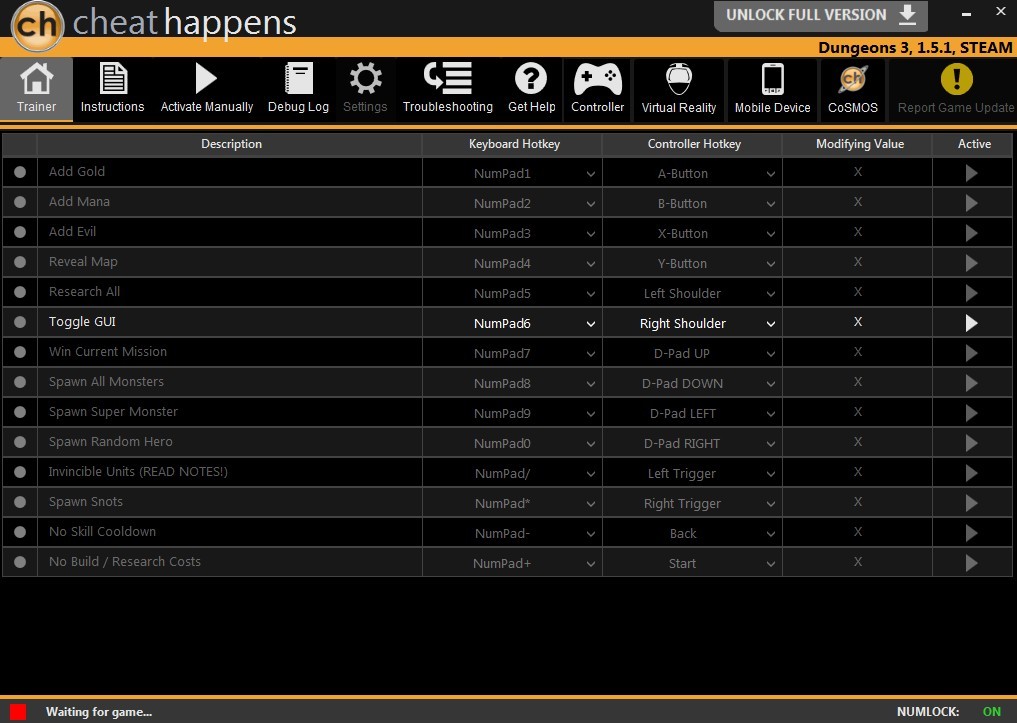The height and width of the screenshot is (723, 1017).
Task: Click the Unlock Full Version button
Action: pyautogui.click(x=820, y=15)
